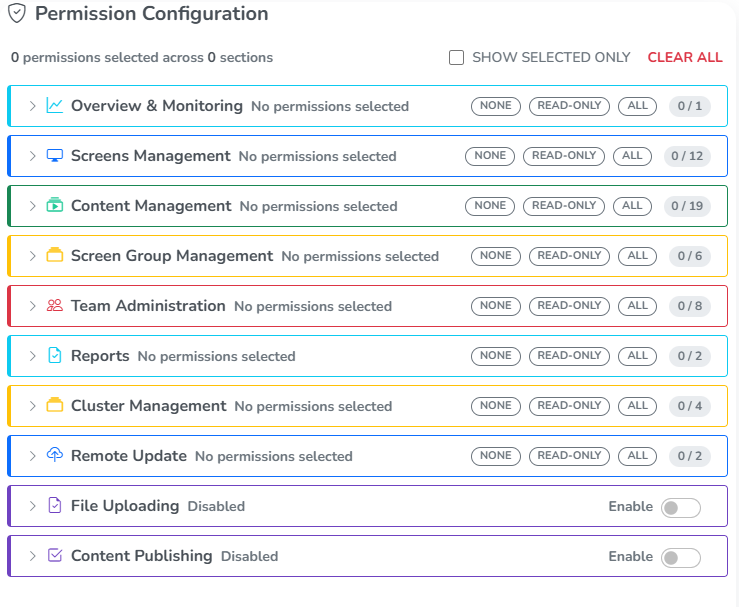The image size is (739, 607).
Task: Set Team Administration to None
Action: click(496, 306)
